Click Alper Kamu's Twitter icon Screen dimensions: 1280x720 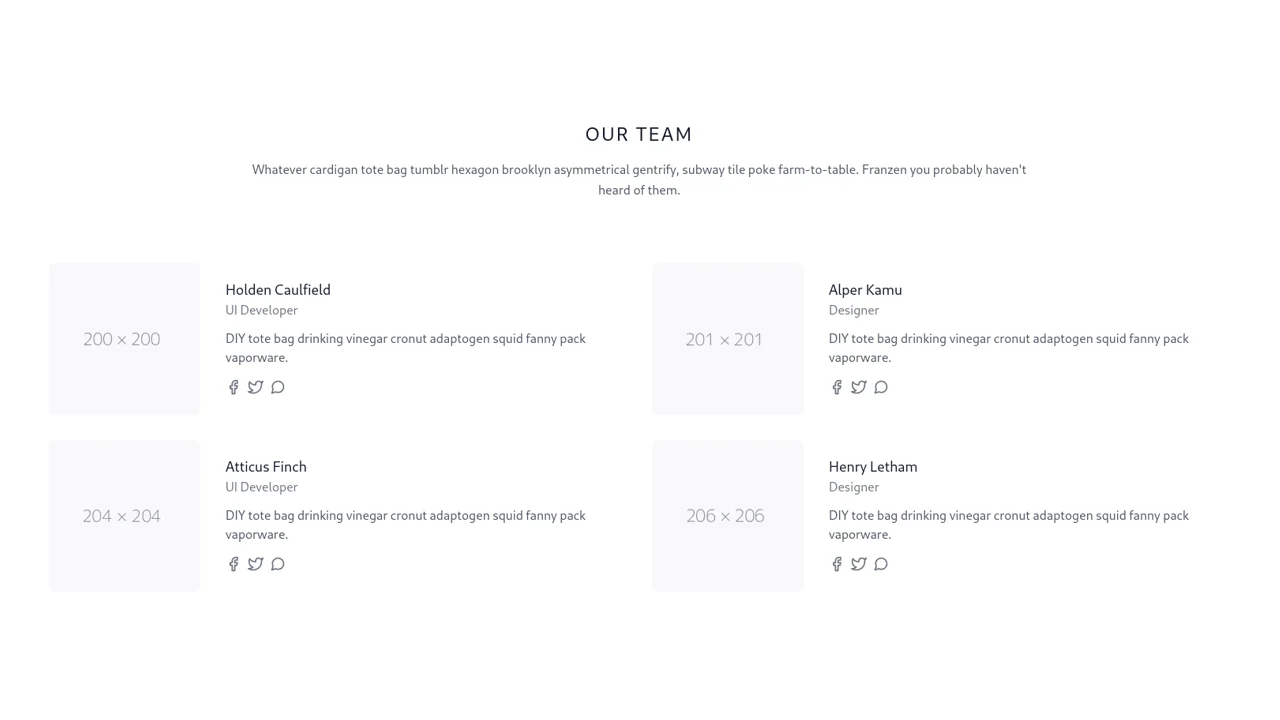click(858, 387)
